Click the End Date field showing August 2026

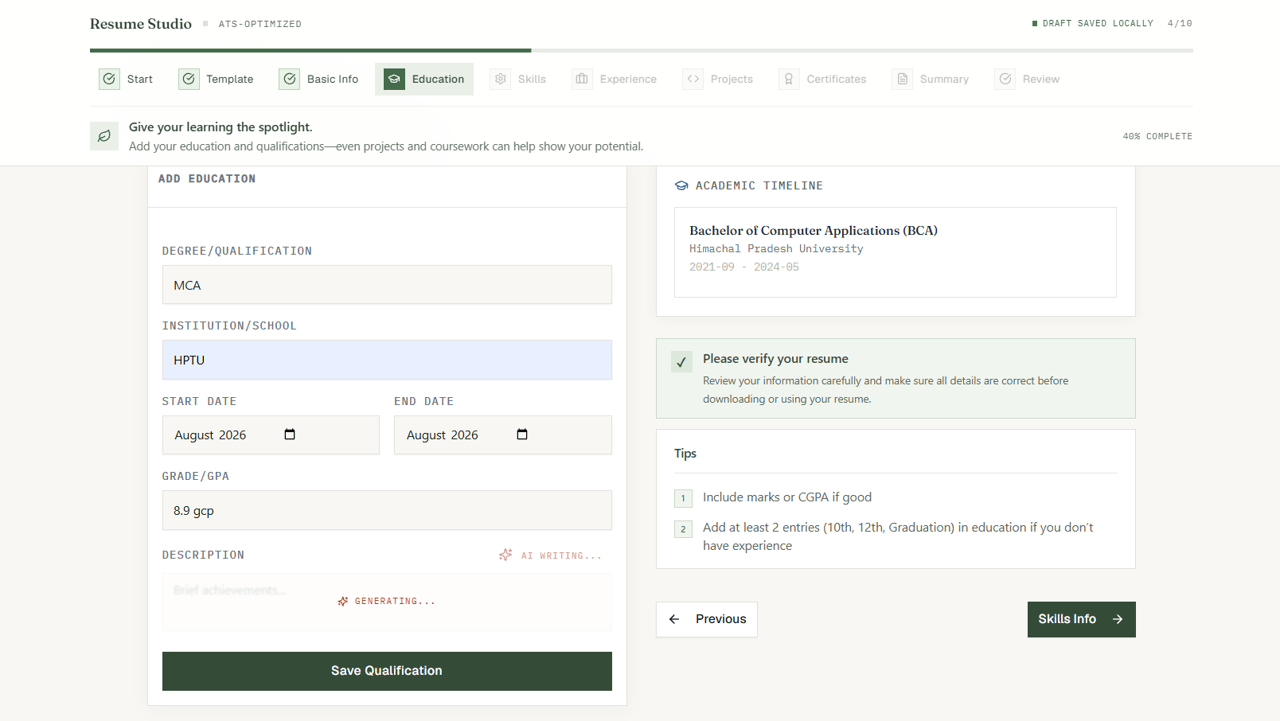tap(503, 435)
